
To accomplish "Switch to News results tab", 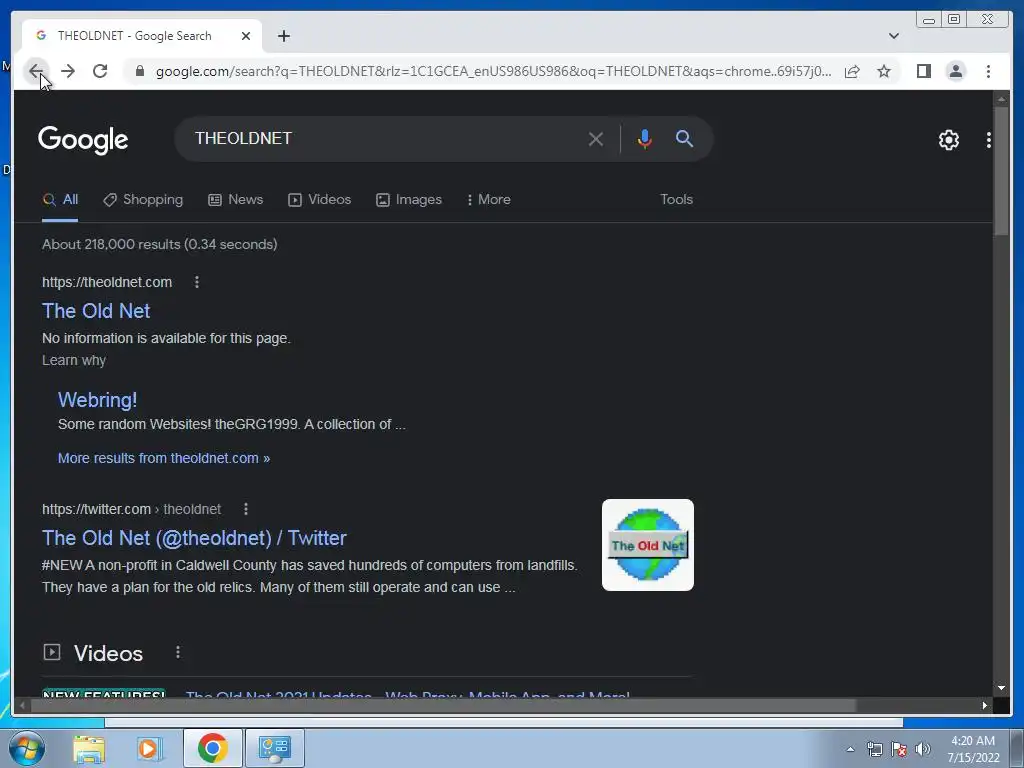I will pos(235,200).
